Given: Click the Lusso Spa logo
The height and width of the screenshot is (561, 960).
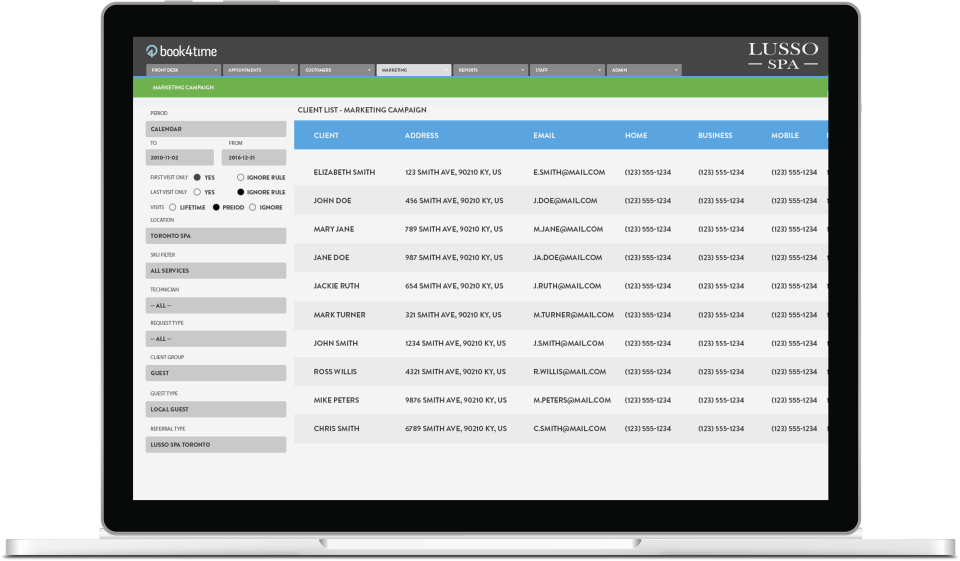Looking at the screenshot, I should (783, 55).
